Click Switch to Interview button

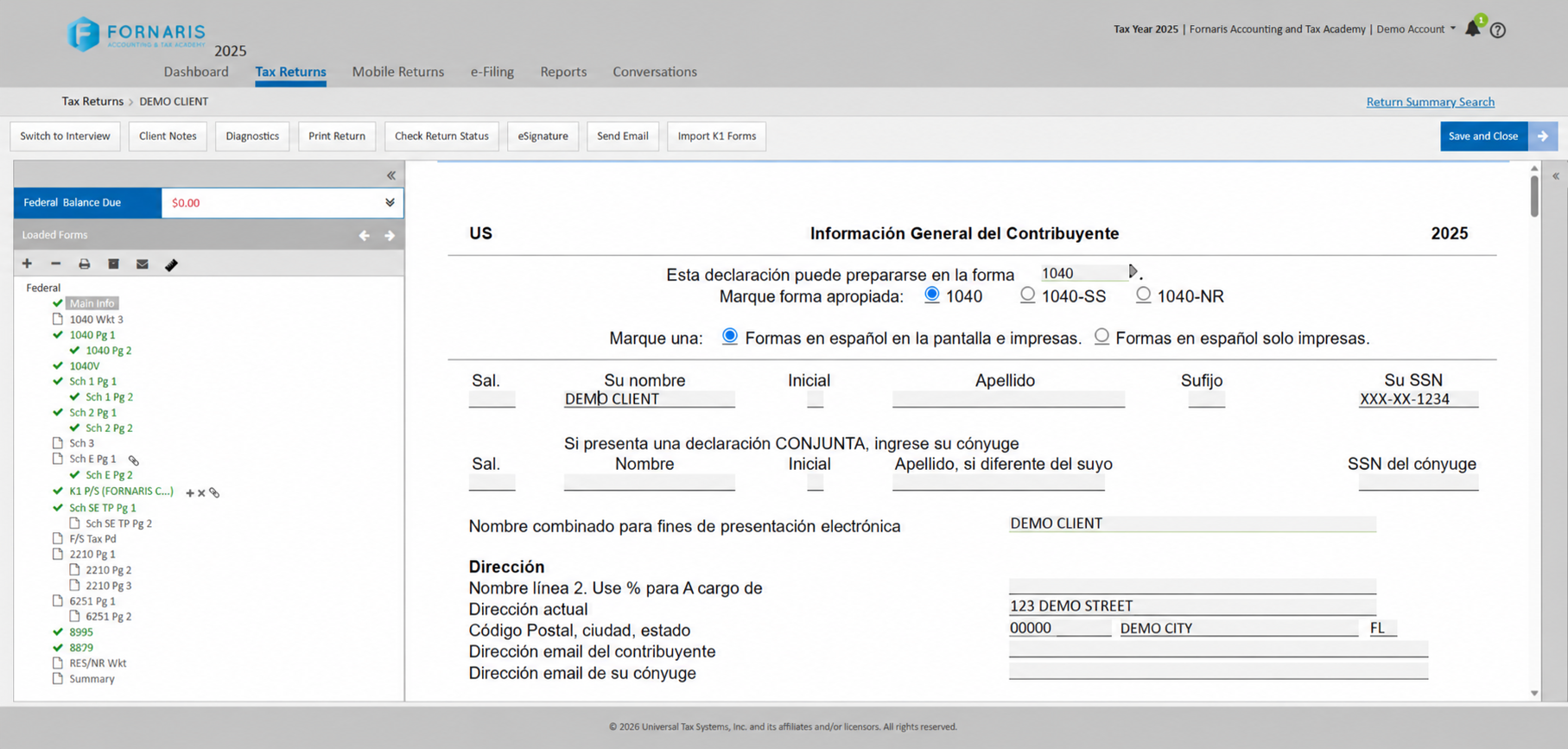point(66,136)
